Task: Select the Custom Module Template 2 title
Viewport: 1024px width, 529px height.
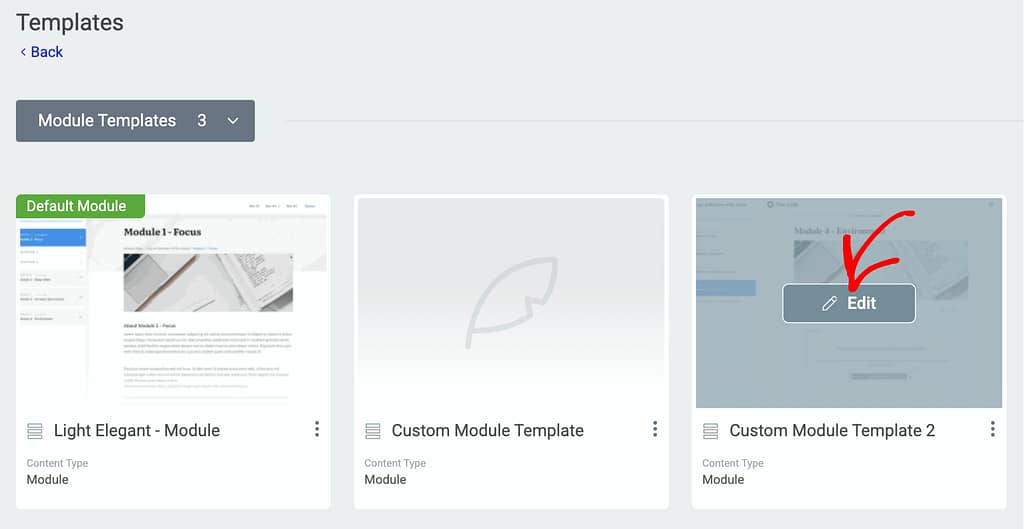Action: pyautogui.click(x=832, y=431)
